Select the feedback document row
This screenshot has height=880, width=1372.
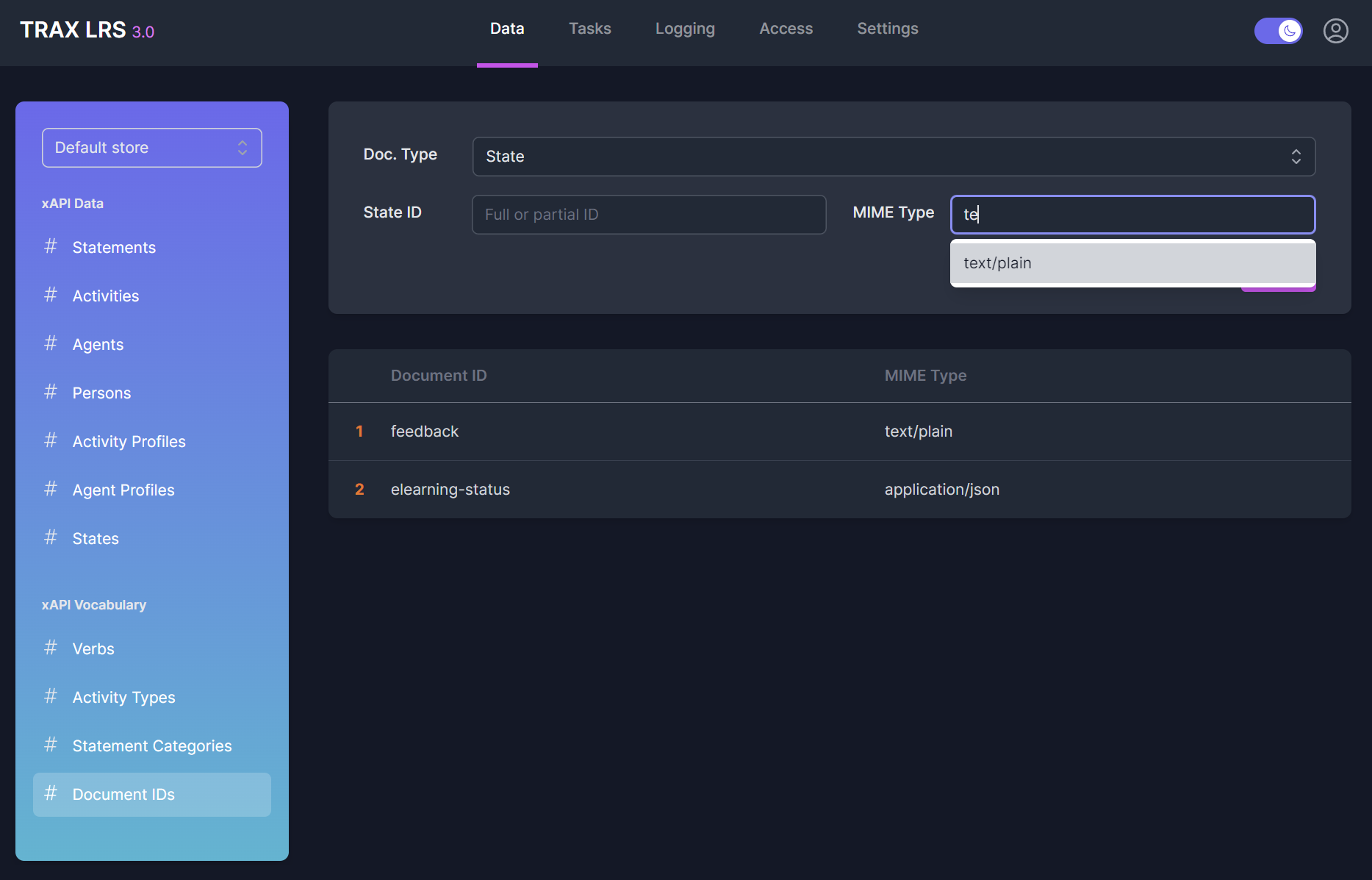(x=839, y=432)
